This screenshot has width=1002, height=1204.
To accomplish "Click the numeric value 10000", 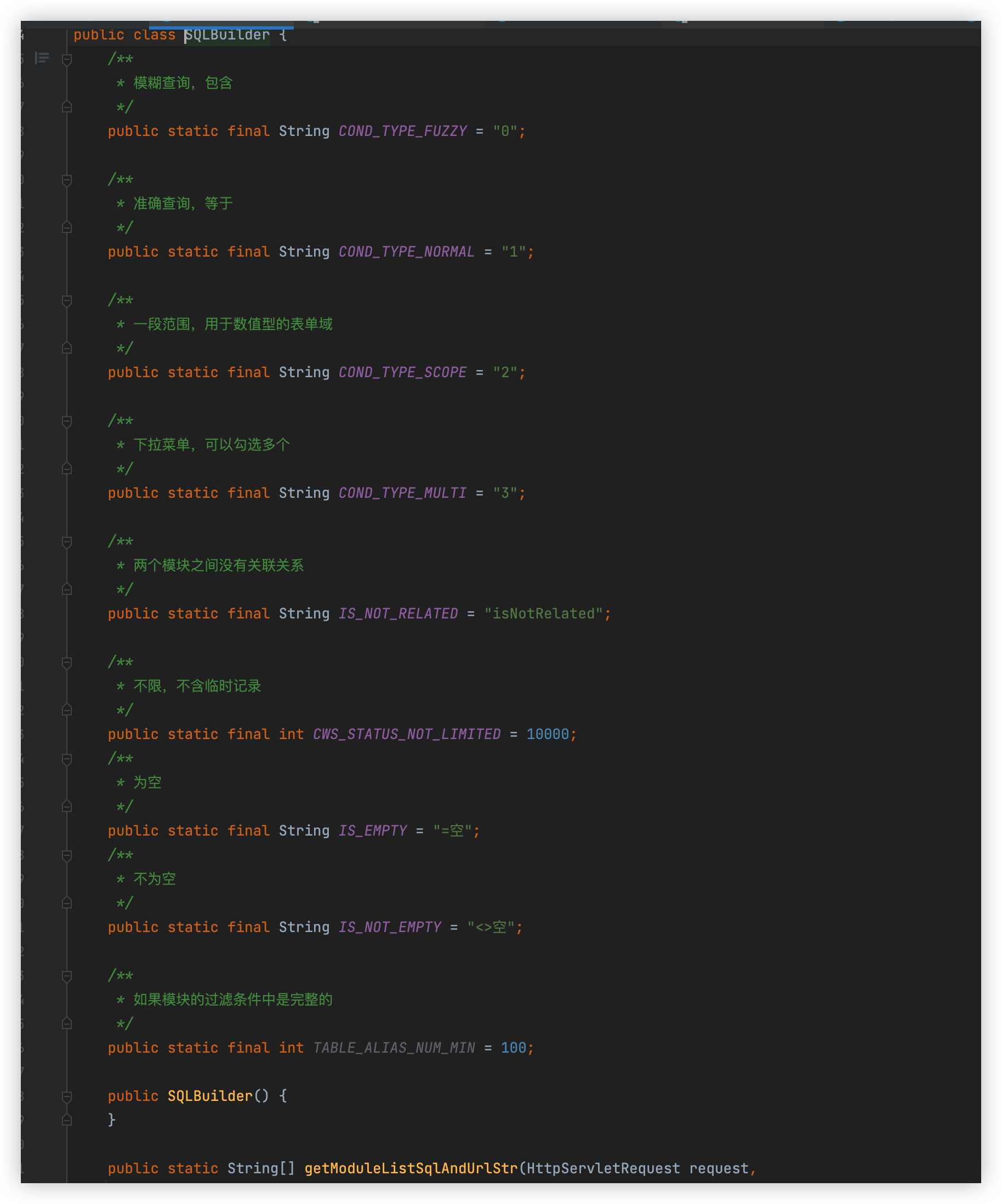I will click(x=548, y=735).
